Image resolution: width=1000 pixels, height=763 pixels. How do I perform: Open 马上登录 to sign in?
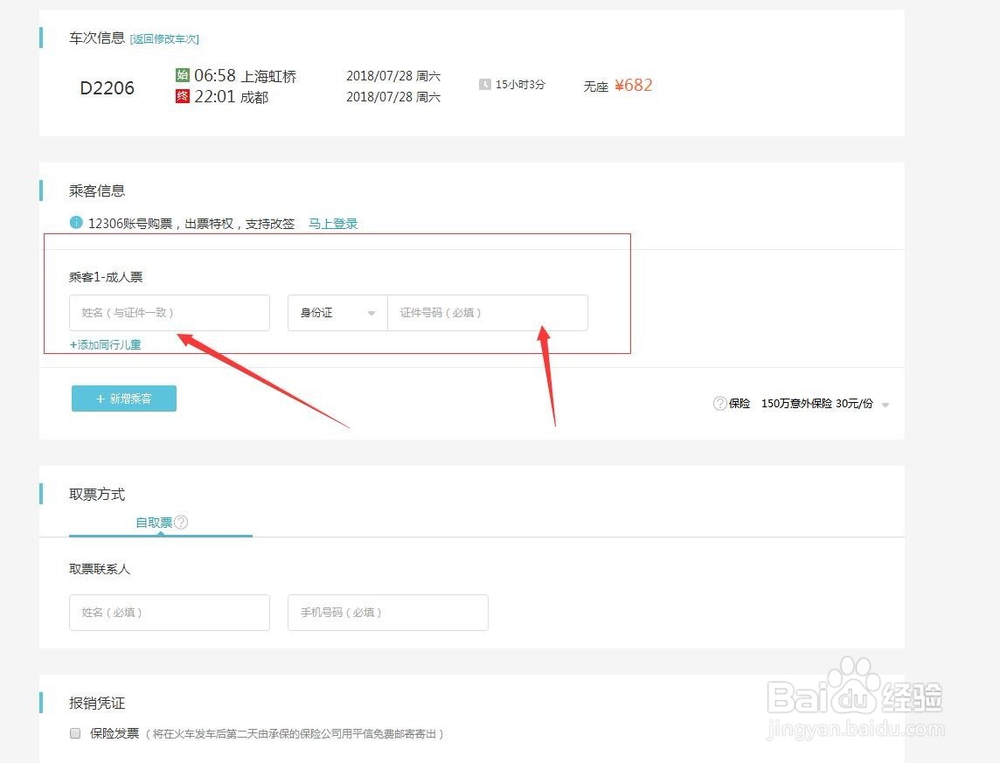(333, 224)
